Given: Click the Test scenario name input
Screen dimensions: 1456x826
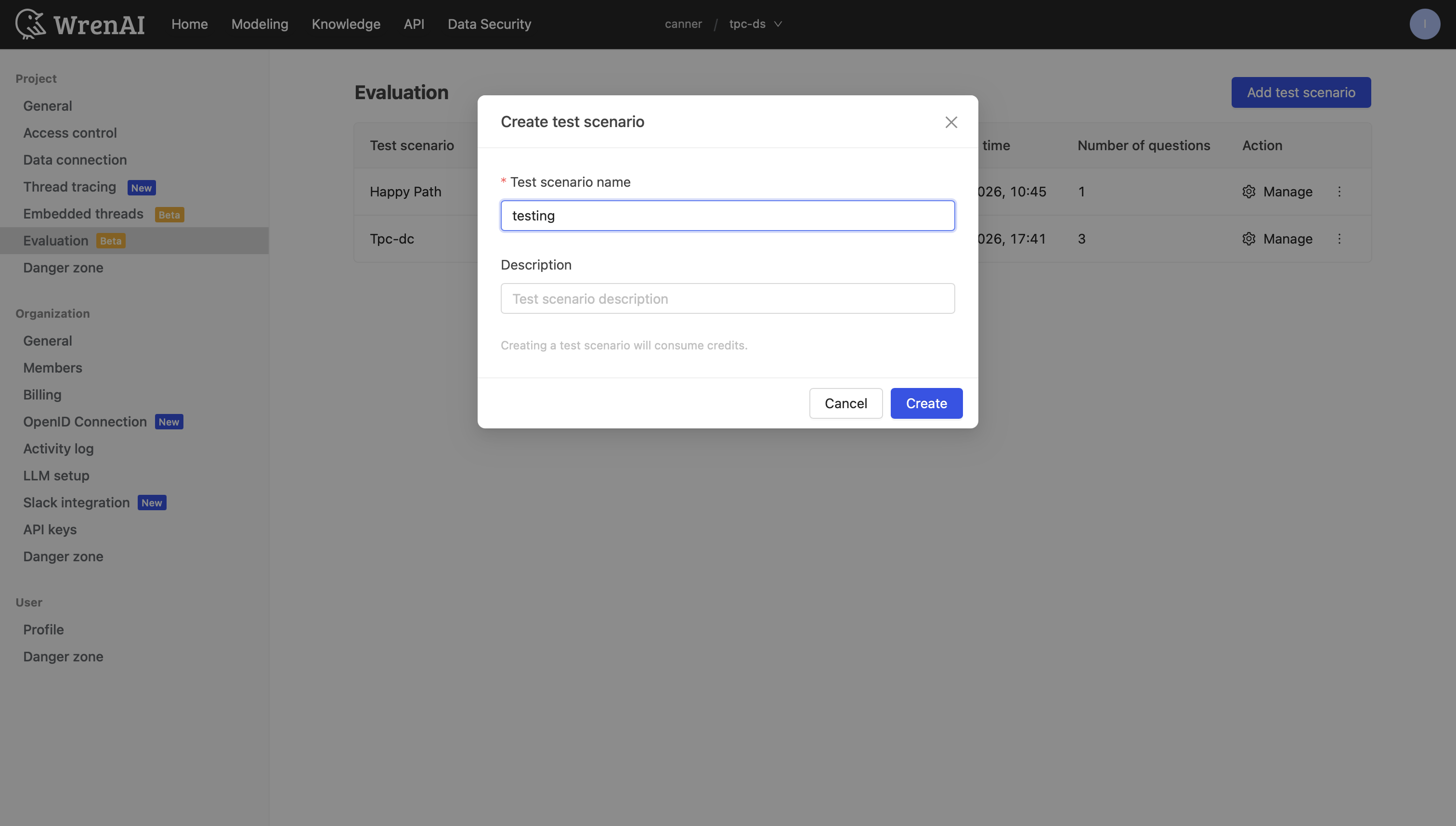Looking at the screenshot, I should 728,215.
